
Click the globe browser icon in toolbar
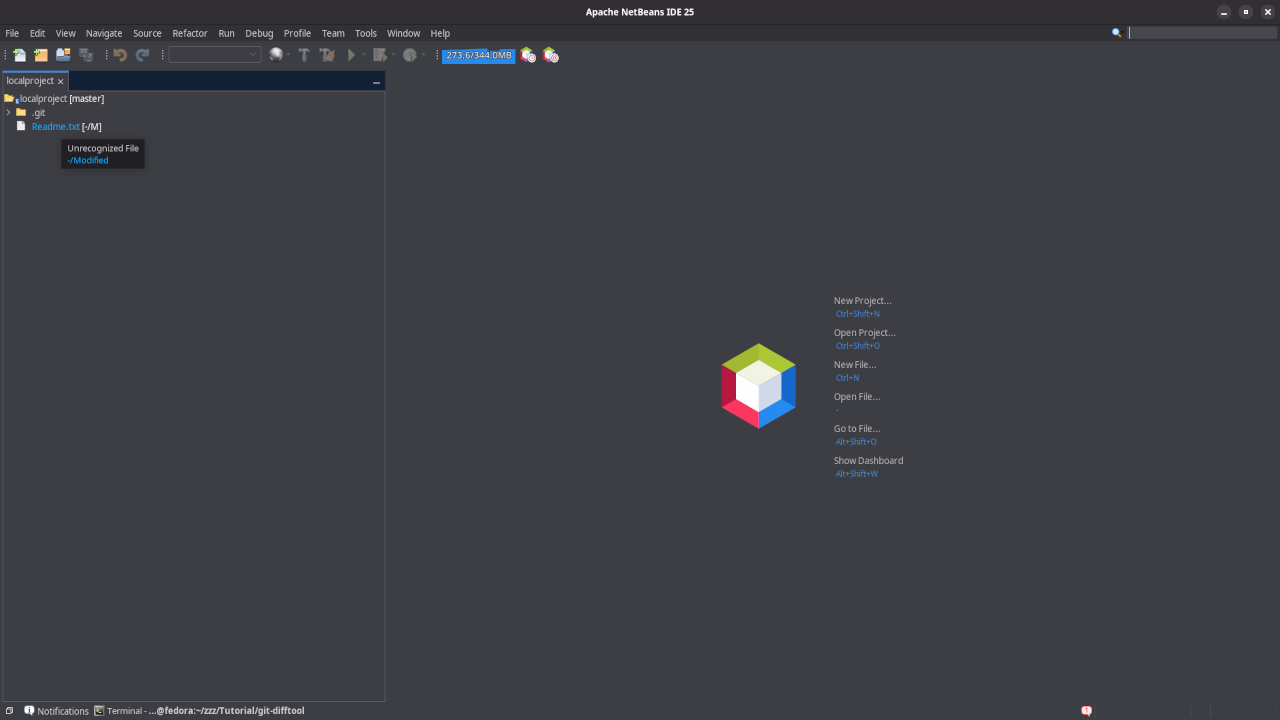click(x=275, y=55)
